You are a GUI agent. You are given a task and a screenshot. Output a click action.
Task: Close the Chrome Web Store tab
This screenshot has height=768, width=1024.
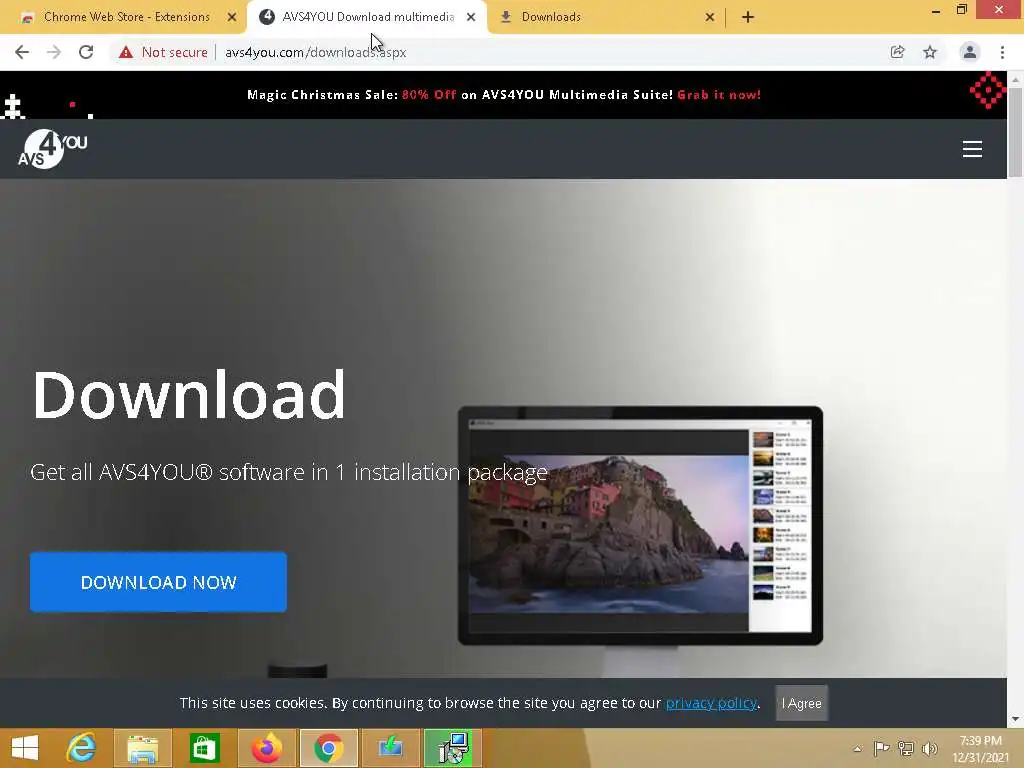coord(232,17)
